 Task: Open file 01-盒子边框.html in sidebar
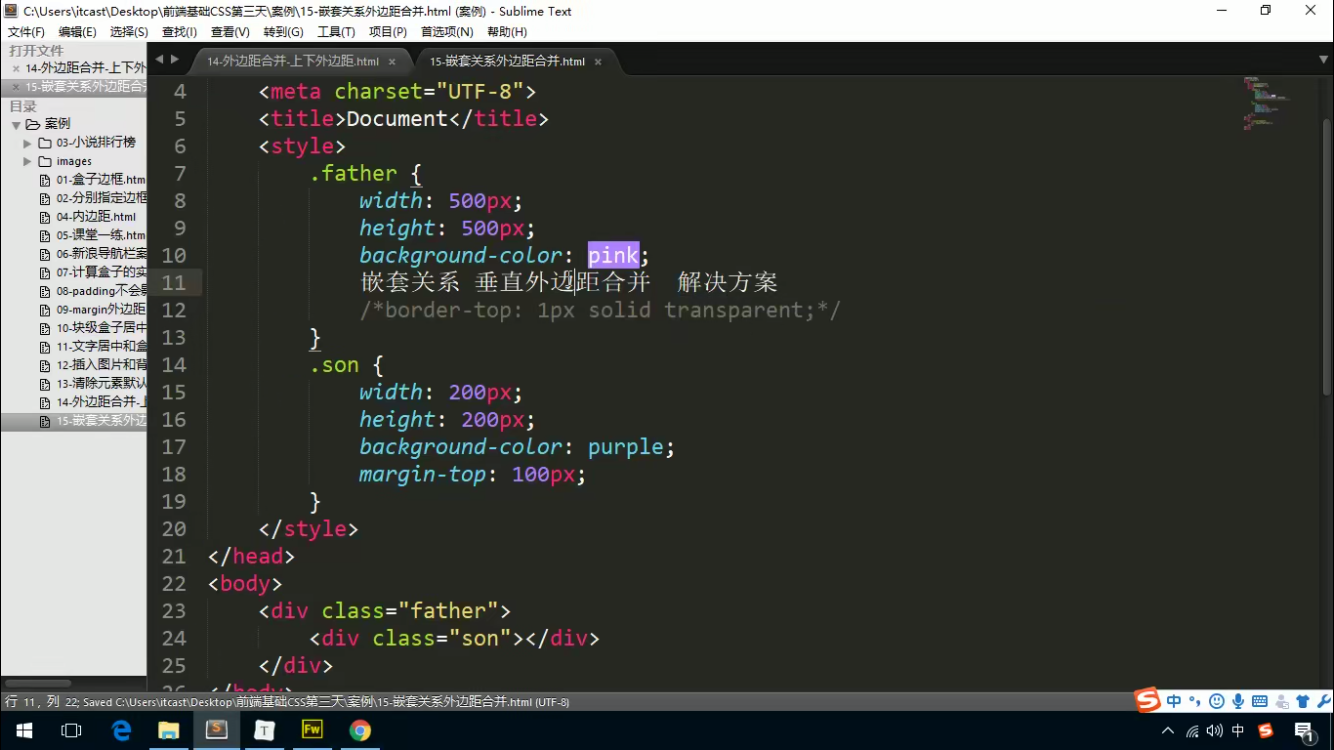[100, 180]
